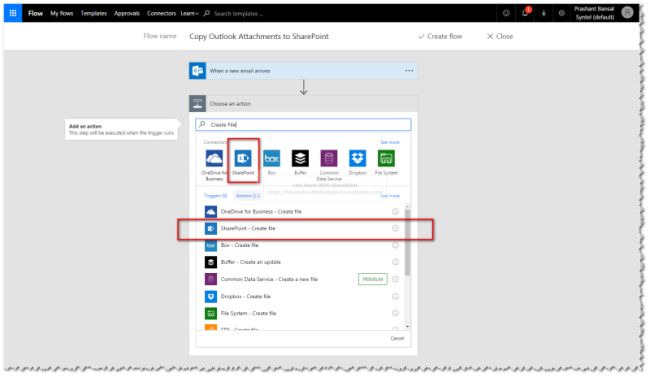
Task: Open the Prashant Bansal account menu
Action: (x=594, y=13)
